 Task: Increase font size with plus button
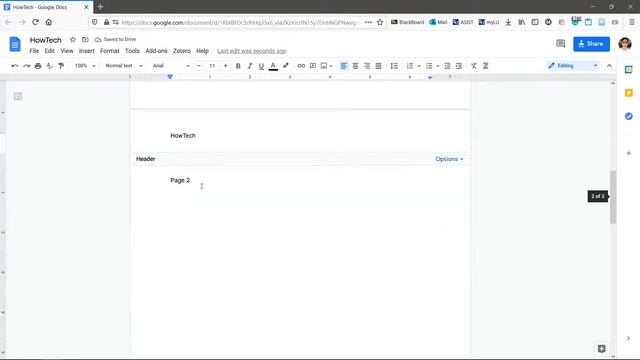[225, 66]
